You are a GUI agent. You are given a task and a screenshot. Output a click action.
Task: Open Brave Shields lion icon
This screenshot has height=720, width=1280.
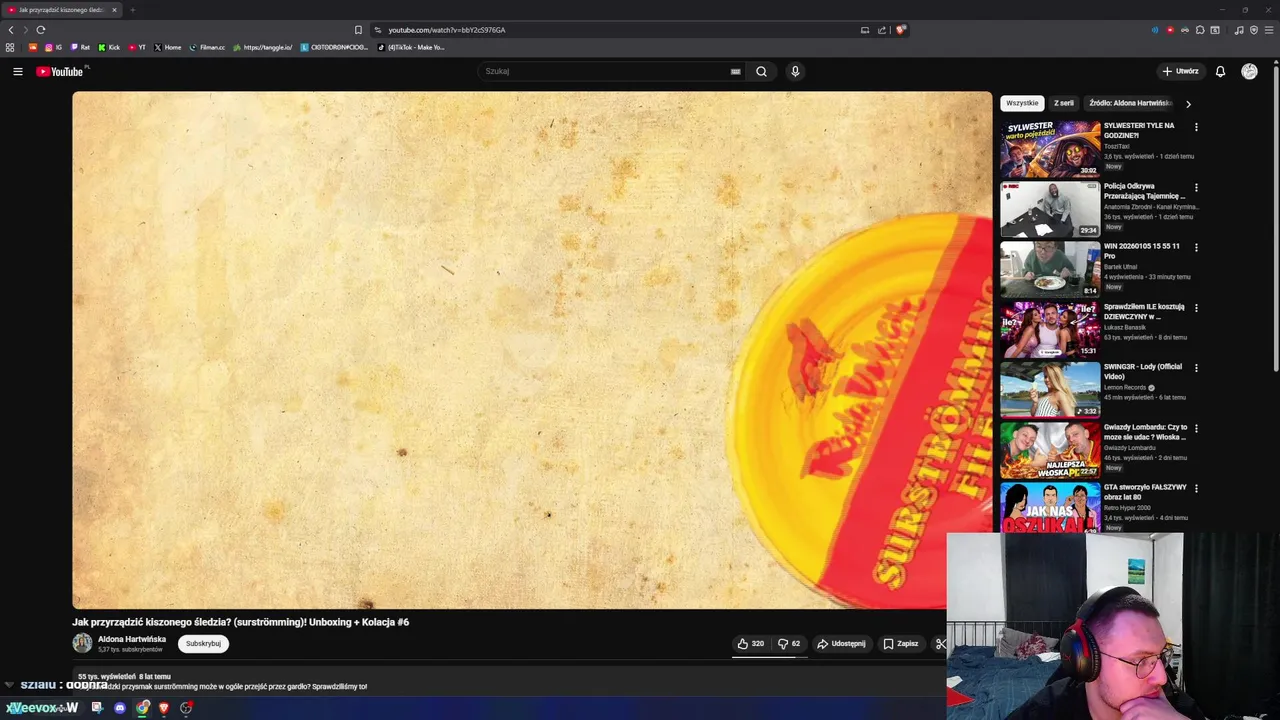click(901, 30)
